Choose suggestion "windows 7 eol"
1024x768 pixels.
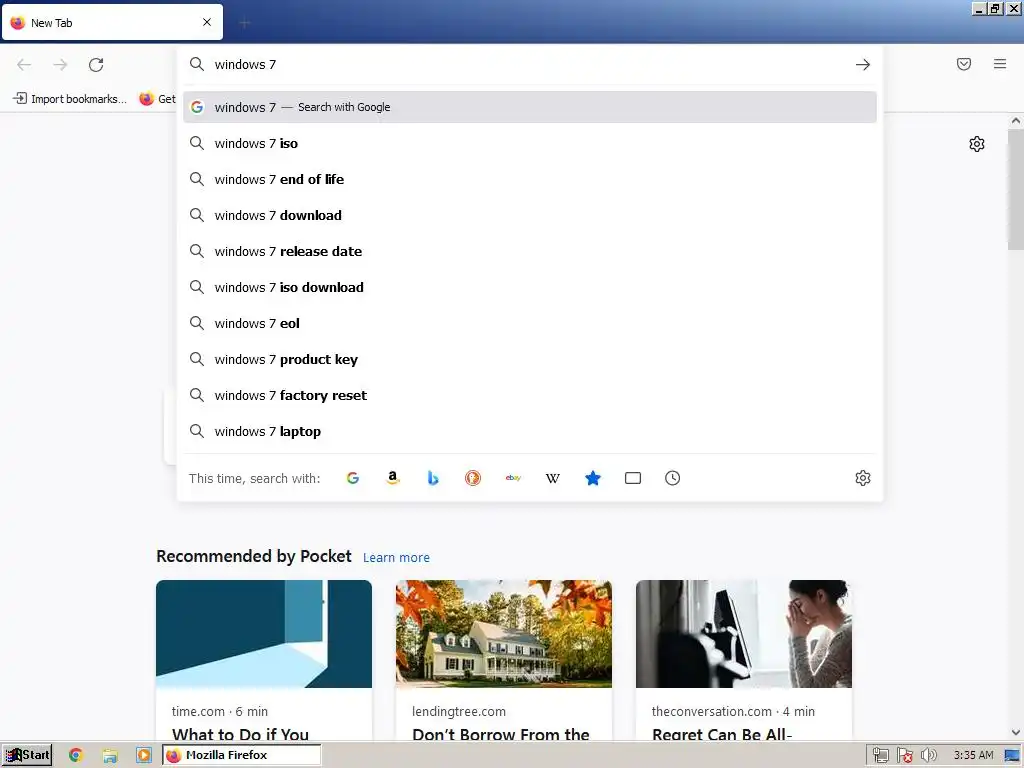[530, 323]
